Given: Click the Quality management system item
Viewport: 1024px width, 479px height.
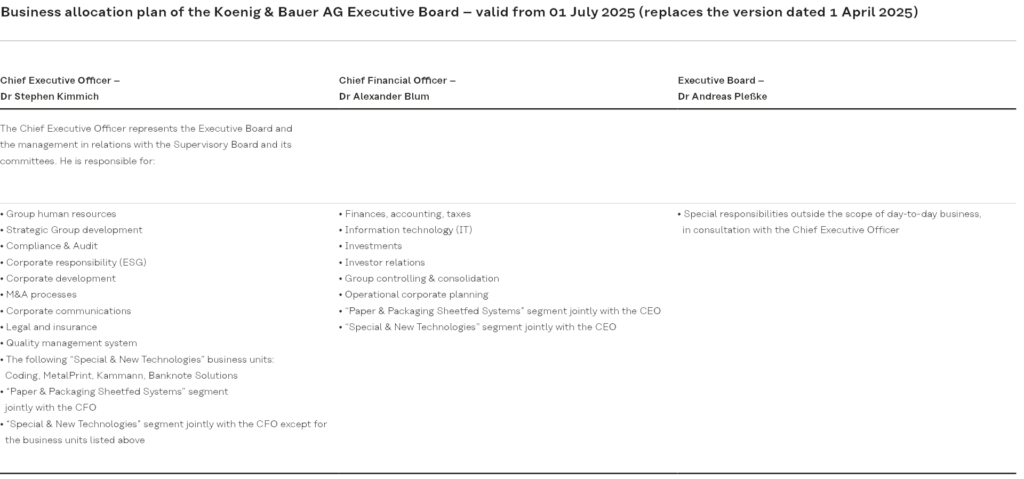Looking at the screenshot, I should pyautogui.click(x=71, y=343).
